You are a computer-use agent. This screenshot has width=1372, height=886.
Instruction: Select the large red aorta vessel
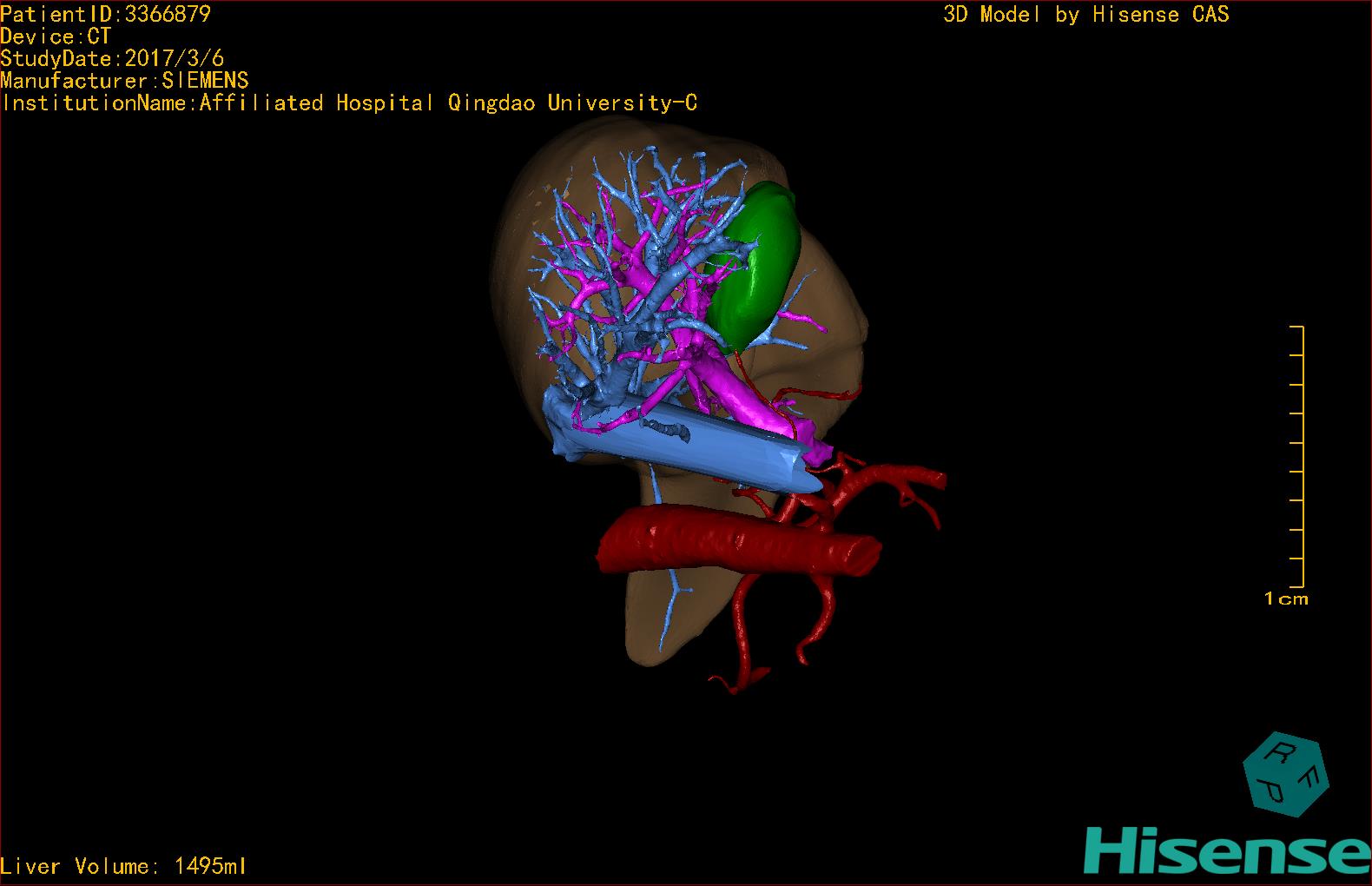coord(738,543)
